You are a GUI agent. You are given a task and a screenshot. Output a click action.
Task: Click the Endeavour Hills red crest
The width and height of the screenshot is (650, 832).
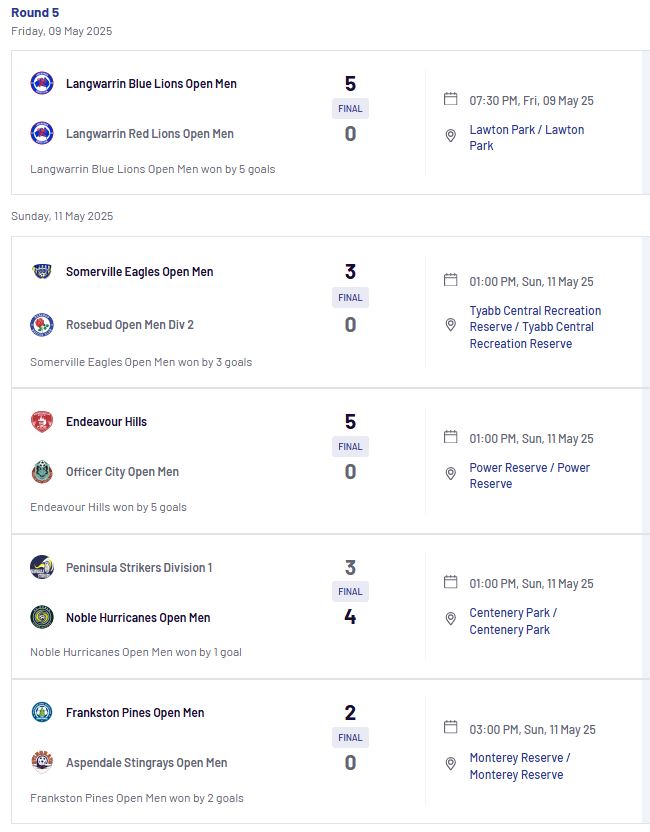pyautogui.click(x=42, y=421)
